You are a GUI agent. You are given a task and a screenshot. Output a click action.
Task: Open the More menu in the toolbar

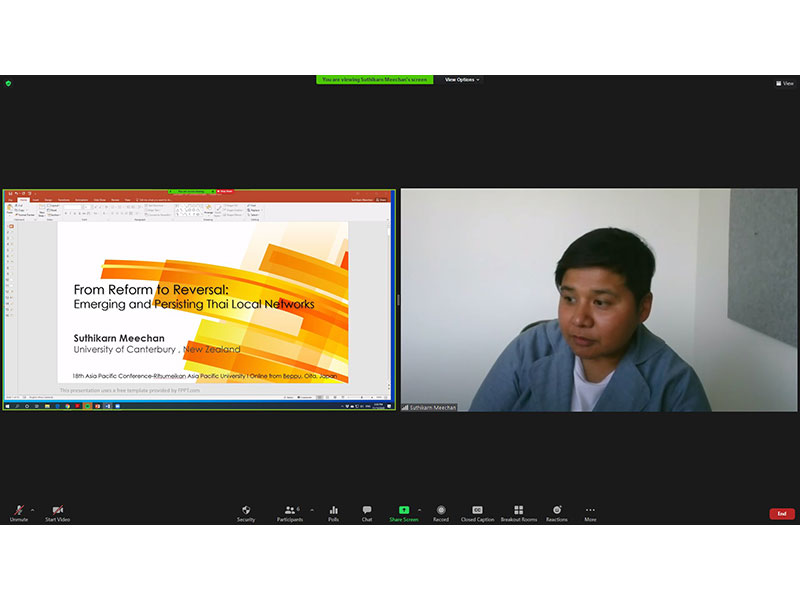(x=590, y=512)
